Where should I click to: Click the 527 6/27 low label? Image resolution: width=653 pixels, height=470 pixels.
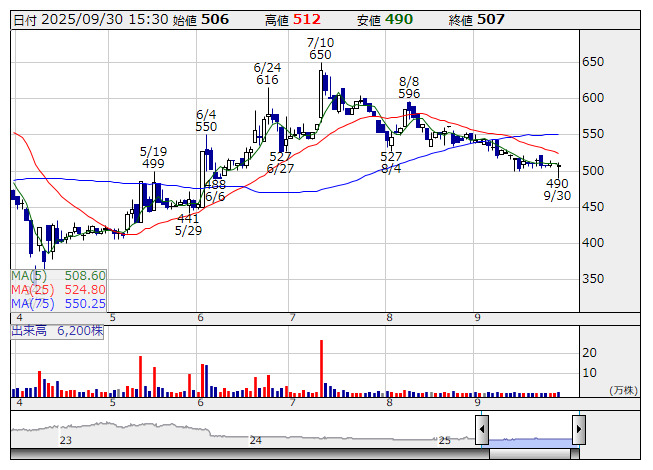[x=280, y=163]
